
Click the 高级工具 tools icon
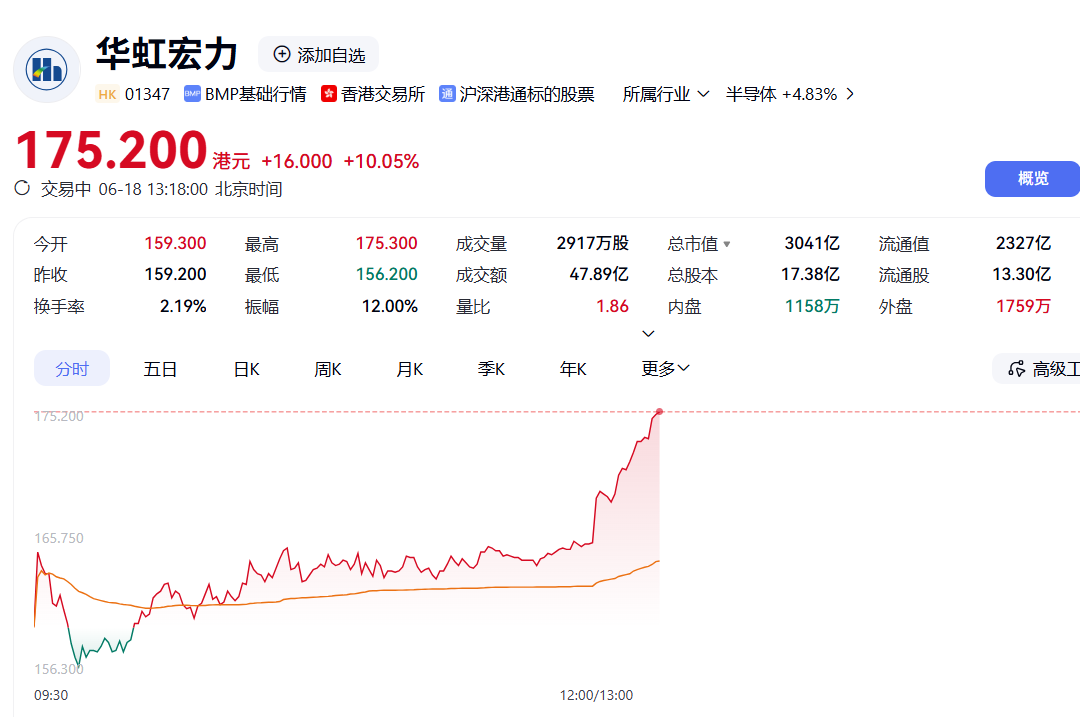1016,369
